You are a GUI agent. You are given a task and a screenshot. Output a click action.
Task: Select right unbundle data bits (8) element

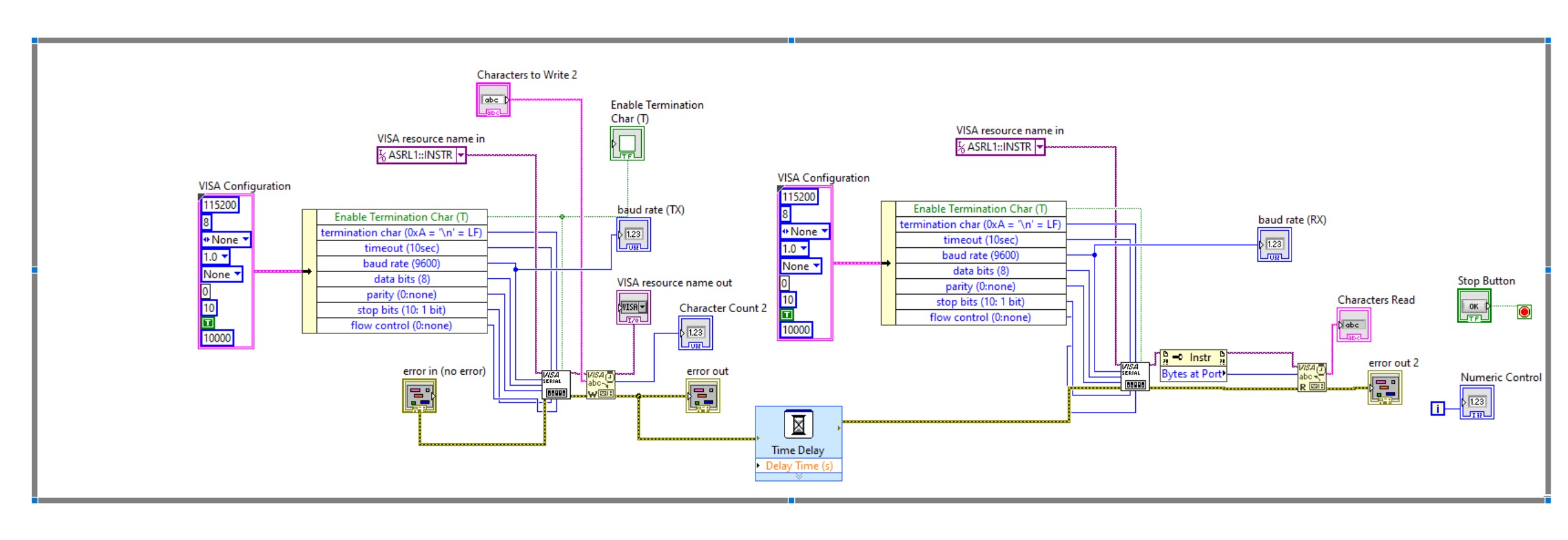coord(981,272)
